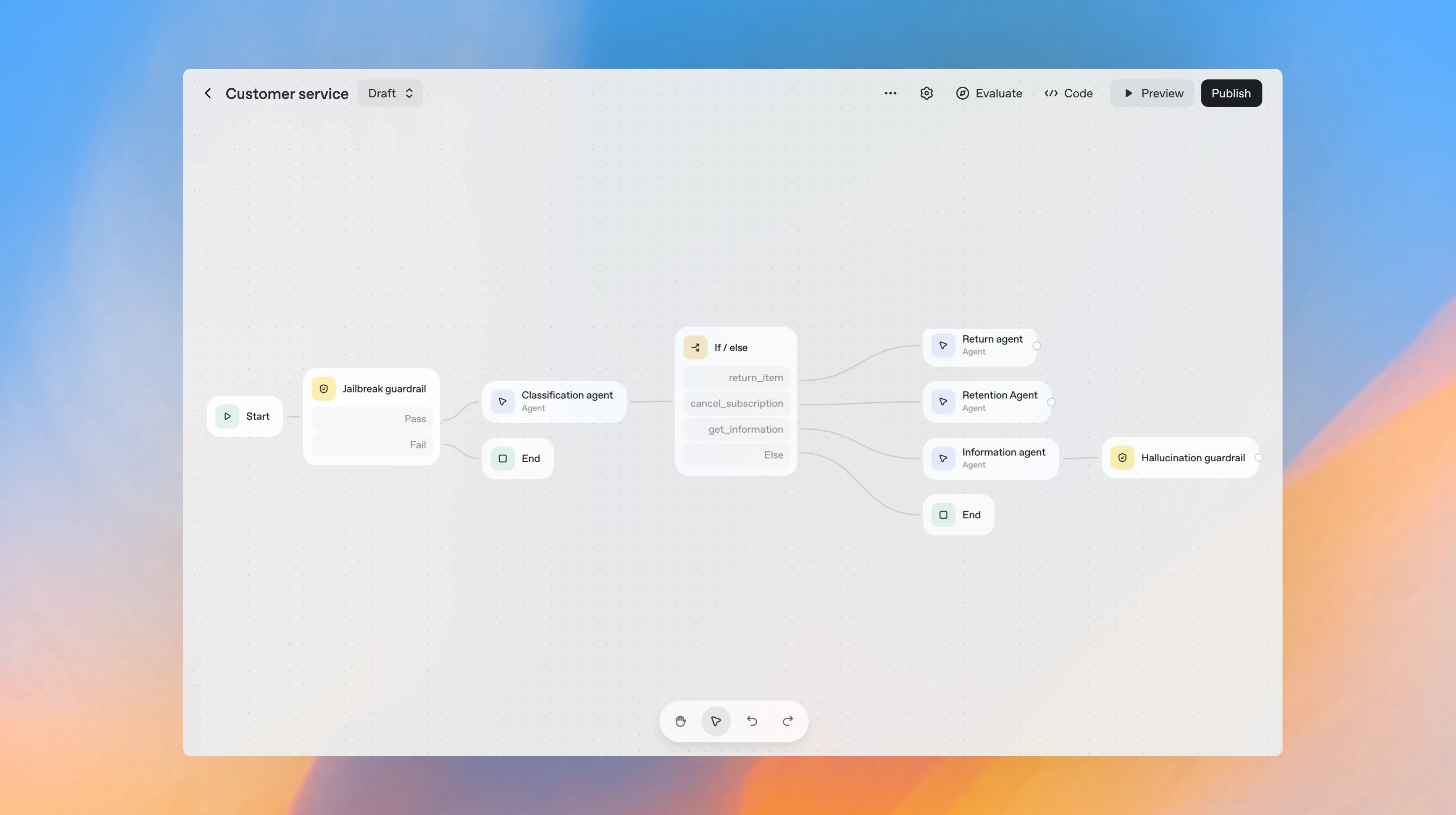Click the Jailbreak guardrail shield icon
This screenshot has height=815, width=1456.
pyautogui.click(x=323, y=388)
